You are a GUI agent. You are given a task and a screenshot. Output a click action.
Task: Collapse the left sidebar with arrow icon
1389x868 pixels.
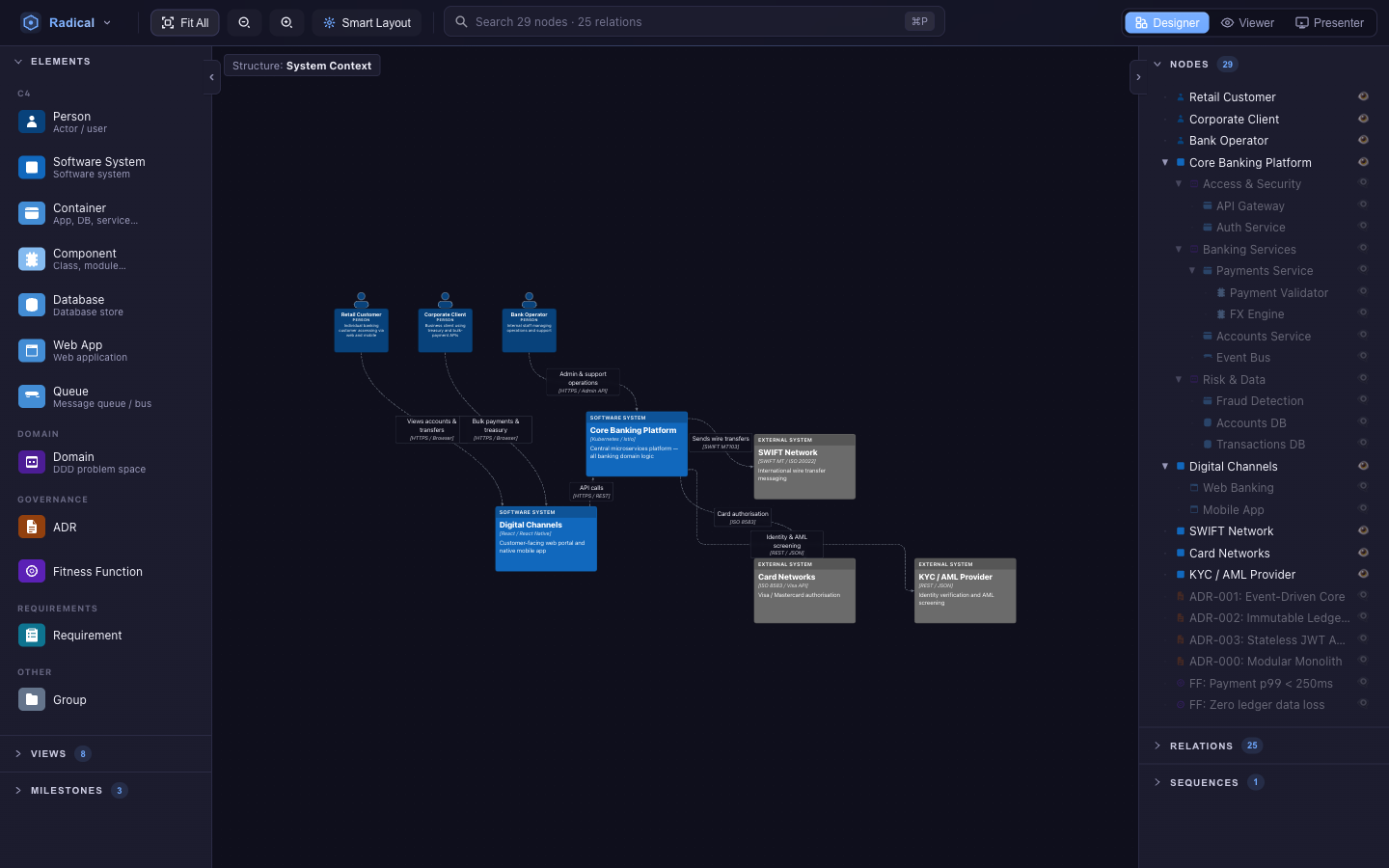click(x=212, y=77)
